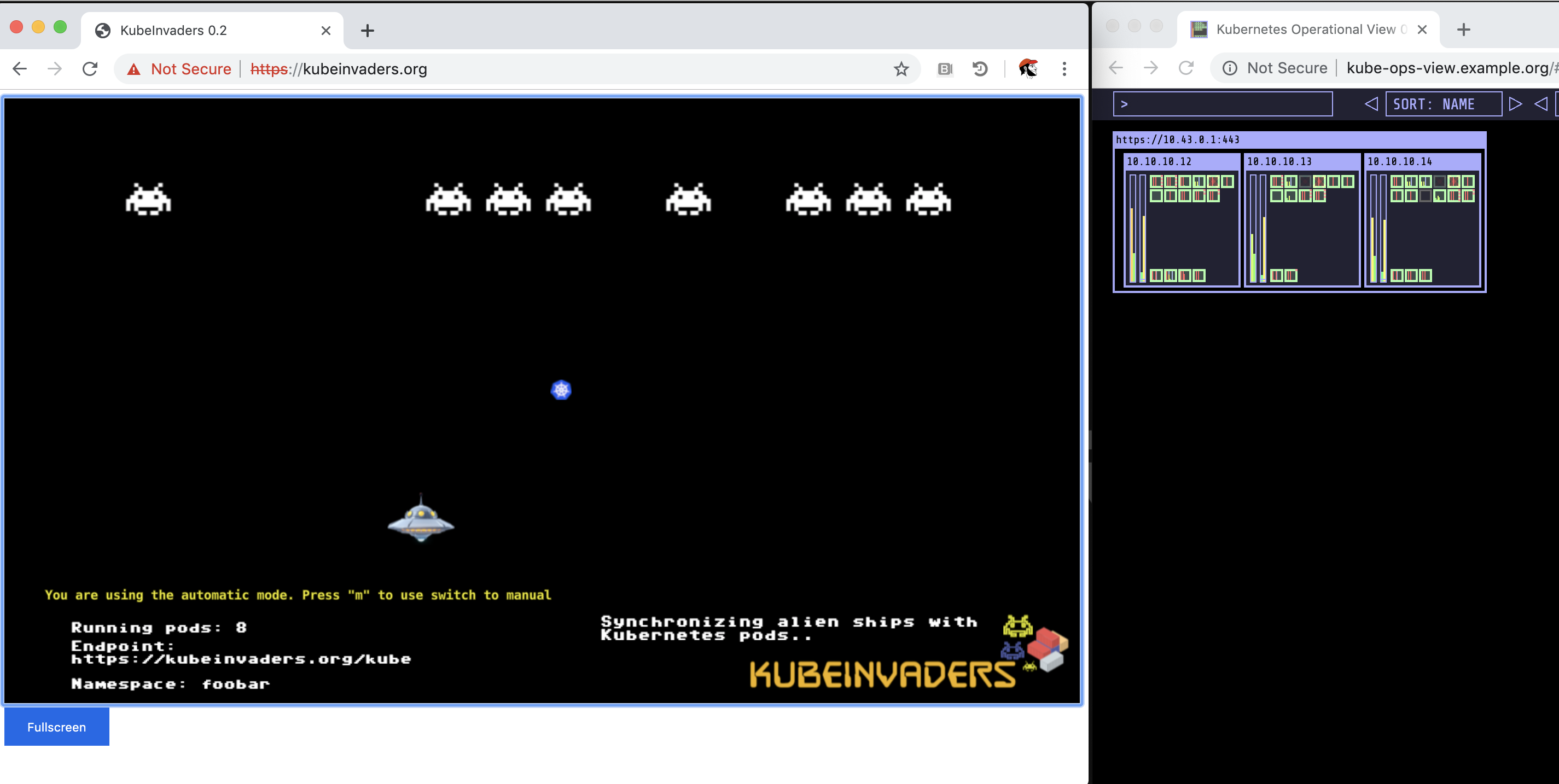This screenshot has height=784, width=1559.
Task: Click the reload page icon
Action: pyautogui.click(x=90, y=68)
